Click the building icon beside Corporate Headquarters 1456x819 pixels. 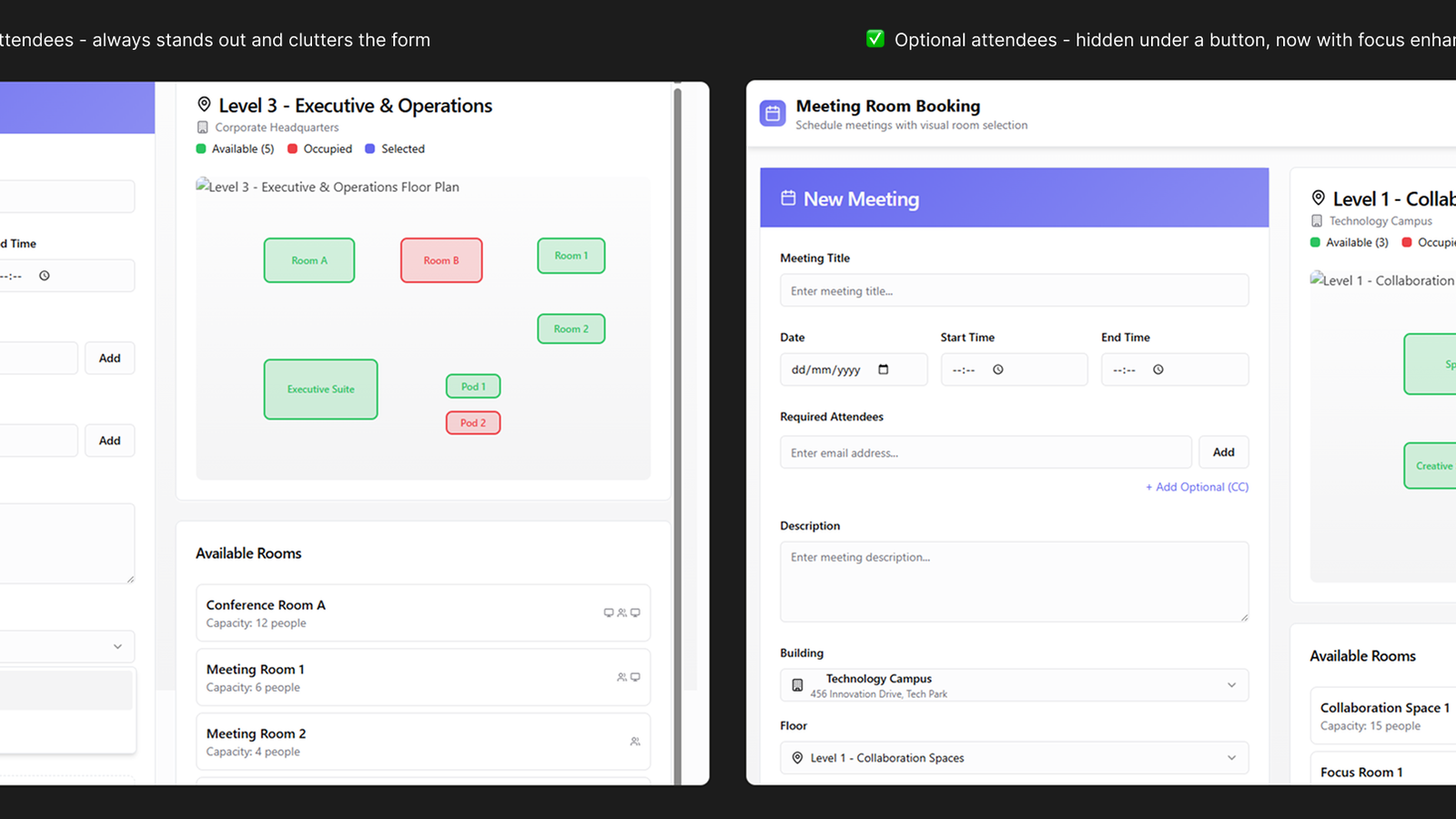pyautogui.click(x=203, y=127)
